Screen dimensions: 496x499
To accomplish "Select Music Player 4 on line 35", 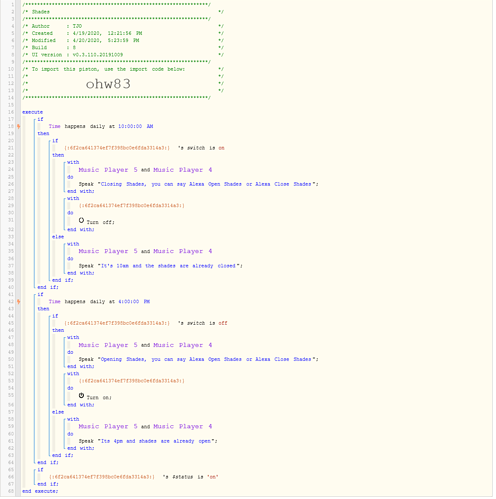I will click(183, 251).
